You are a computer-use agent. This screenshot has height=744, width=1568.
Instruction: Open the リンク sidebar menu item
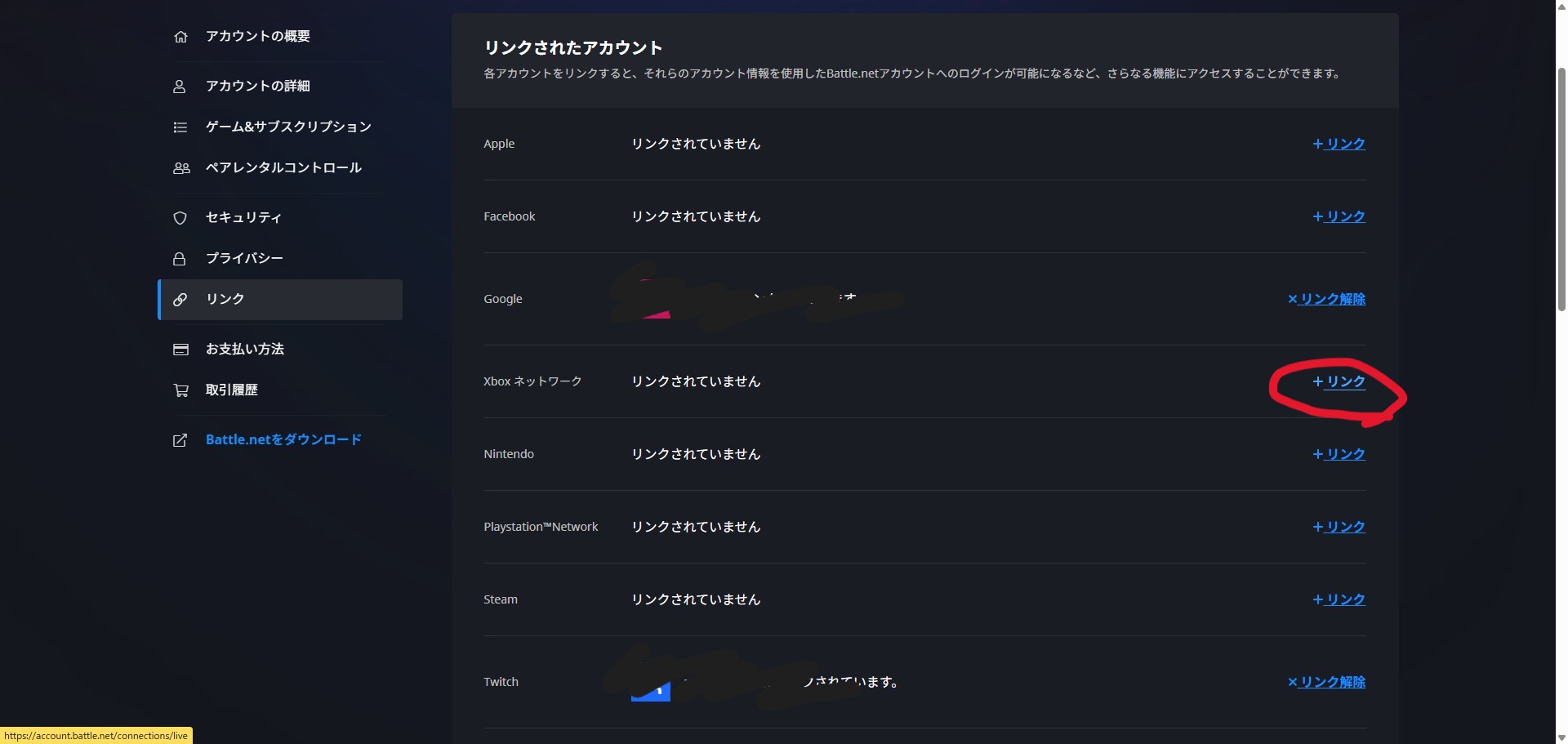pyautogui.click(x=225, y=300)
